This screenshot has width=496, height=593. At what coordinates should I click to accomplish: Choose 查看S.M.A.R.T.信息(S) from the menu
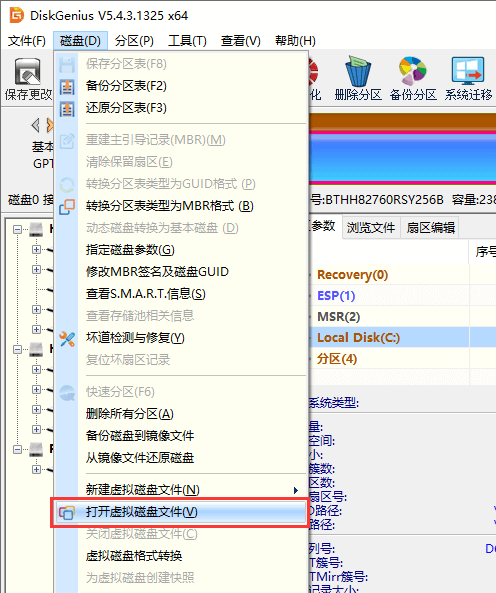pos(145,294)
